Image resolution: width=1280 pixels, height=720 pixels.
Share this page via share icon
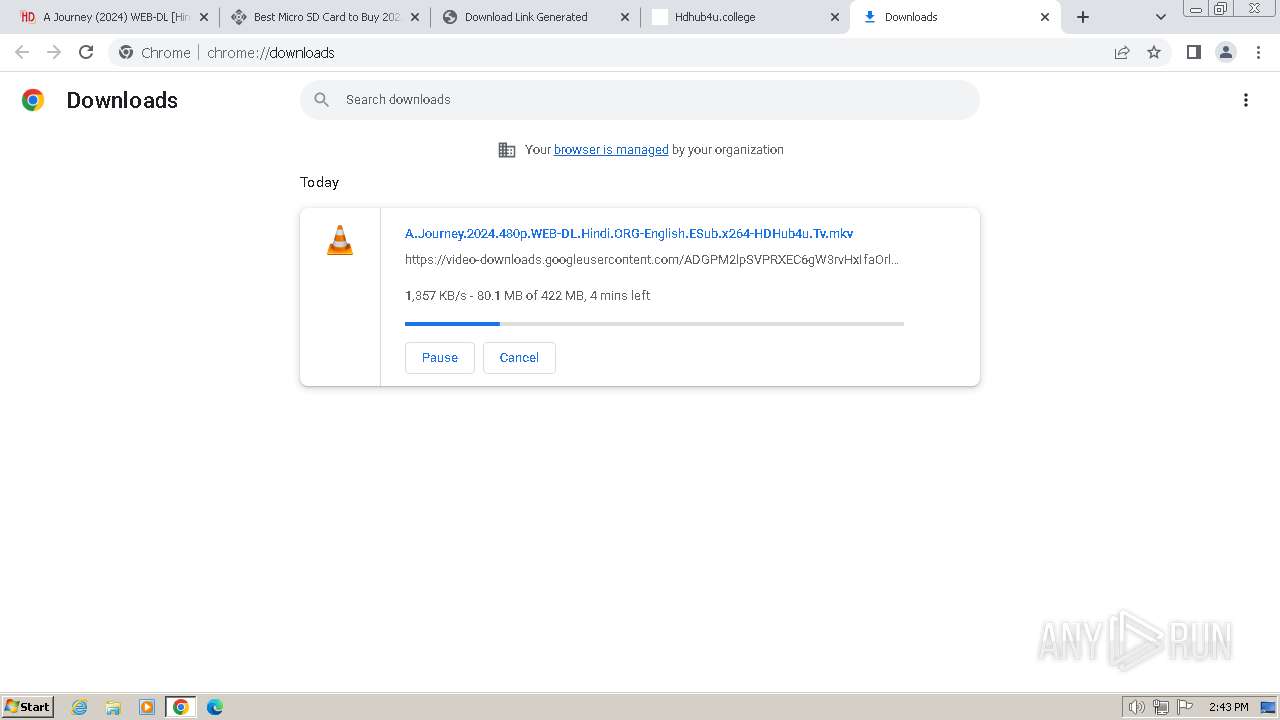[x=1122, y=52]
